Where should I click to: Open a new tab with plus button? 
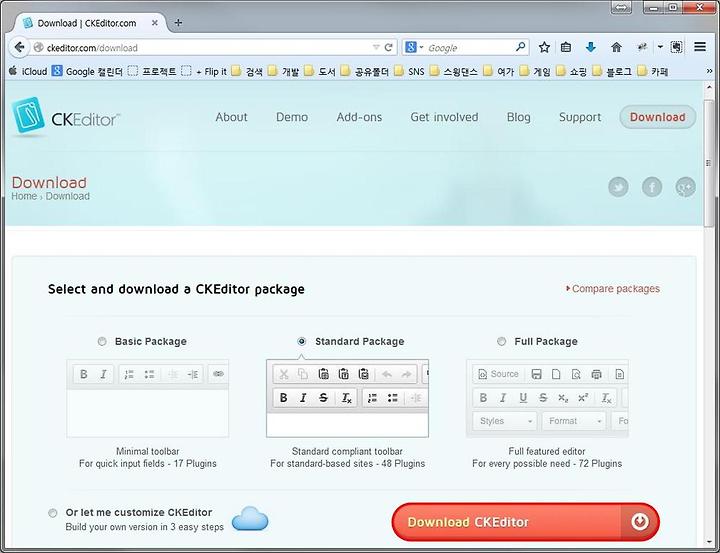tap(178, 23)
